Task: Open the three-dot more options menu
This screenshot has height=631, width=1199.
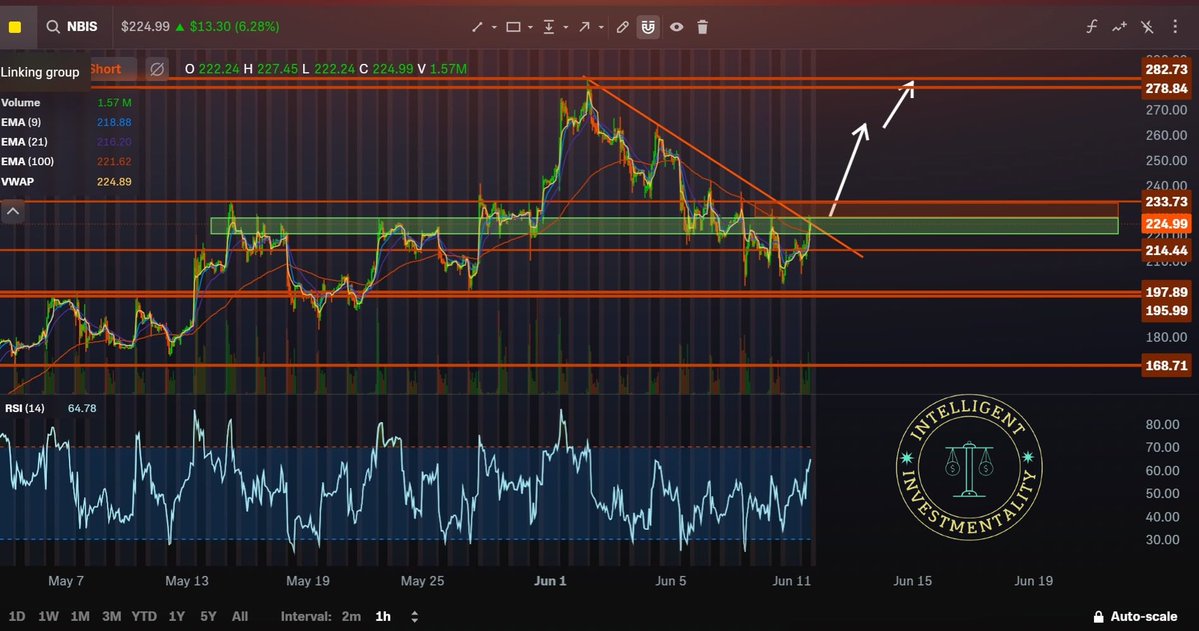Action: click(1175, 27)
